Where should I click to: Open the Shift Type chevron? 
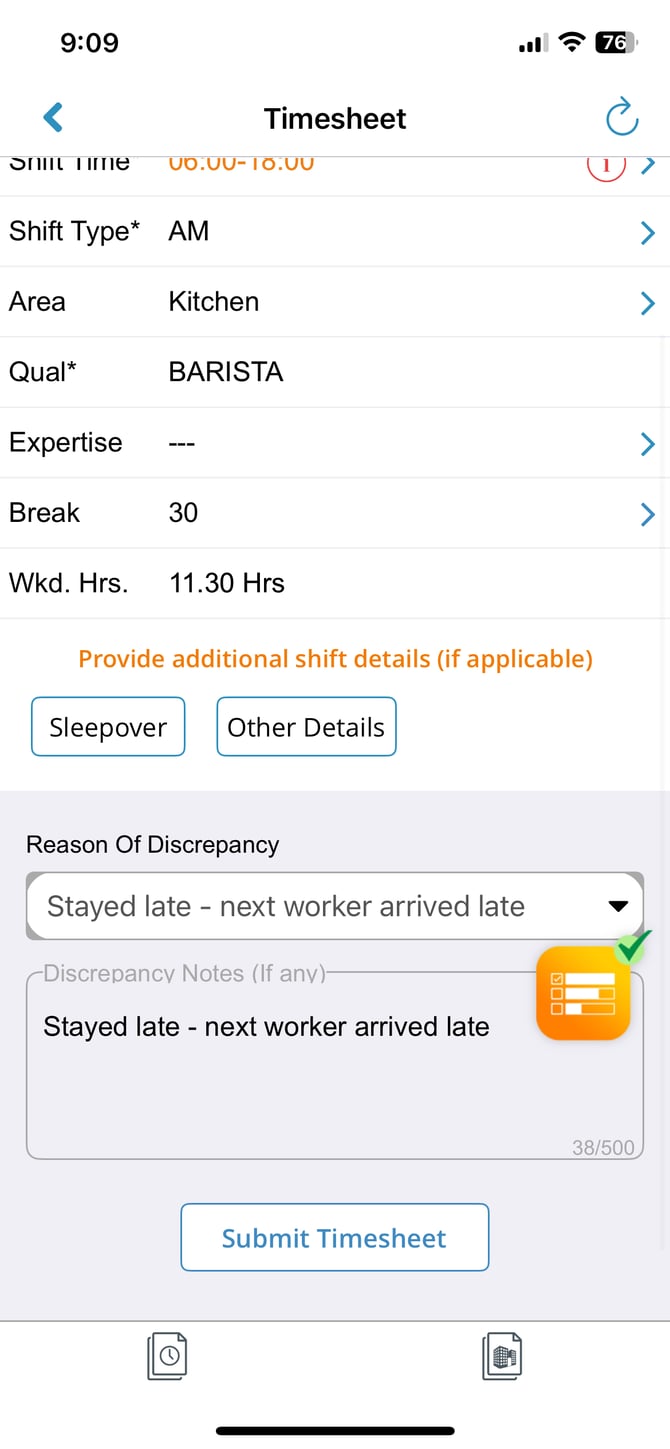[647, 233]
